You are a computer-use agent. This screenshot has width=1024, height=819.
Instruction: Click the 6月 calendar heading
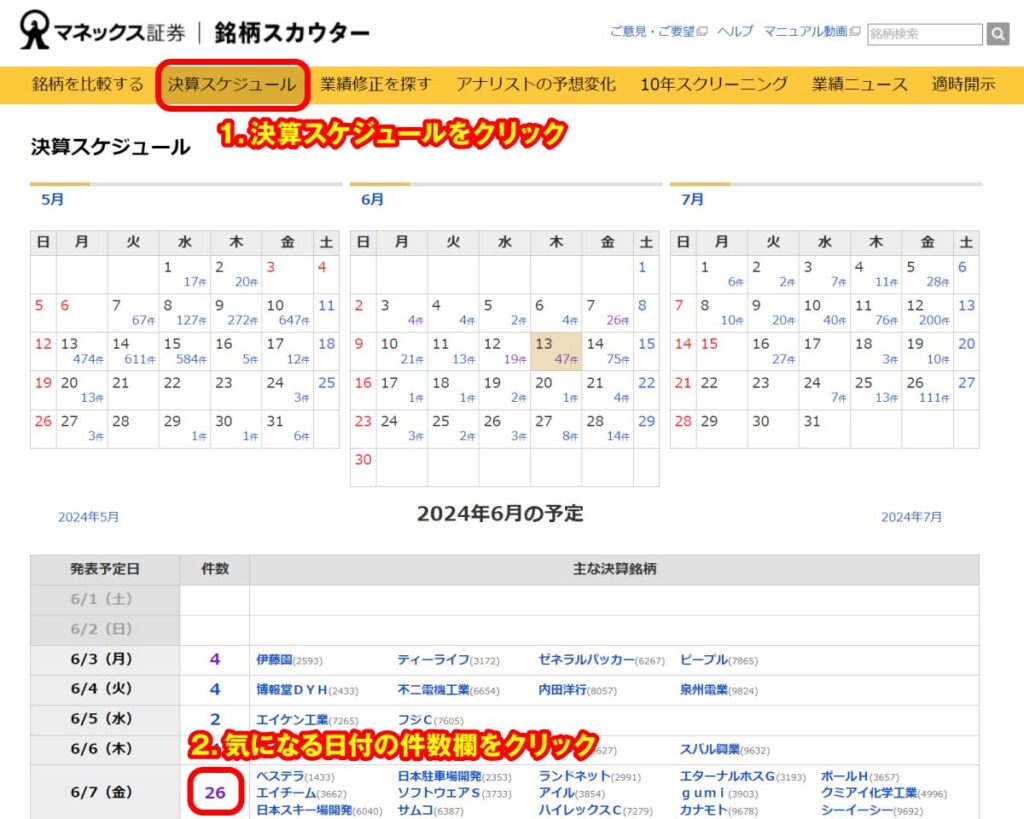pos(372,200)
